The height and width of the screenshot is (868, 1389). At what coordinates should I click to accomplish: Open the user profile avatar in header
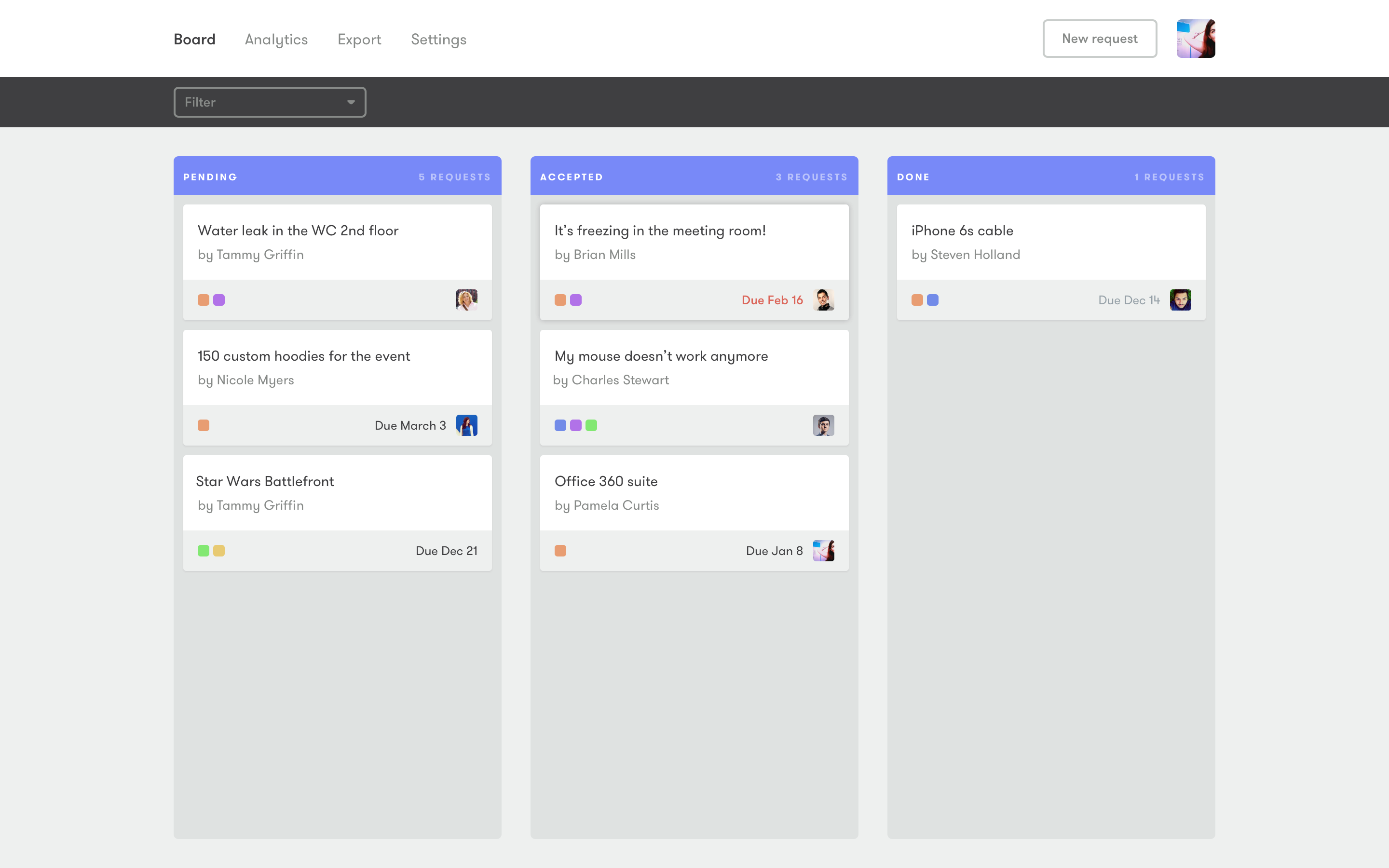click(x=1195, y=39)
